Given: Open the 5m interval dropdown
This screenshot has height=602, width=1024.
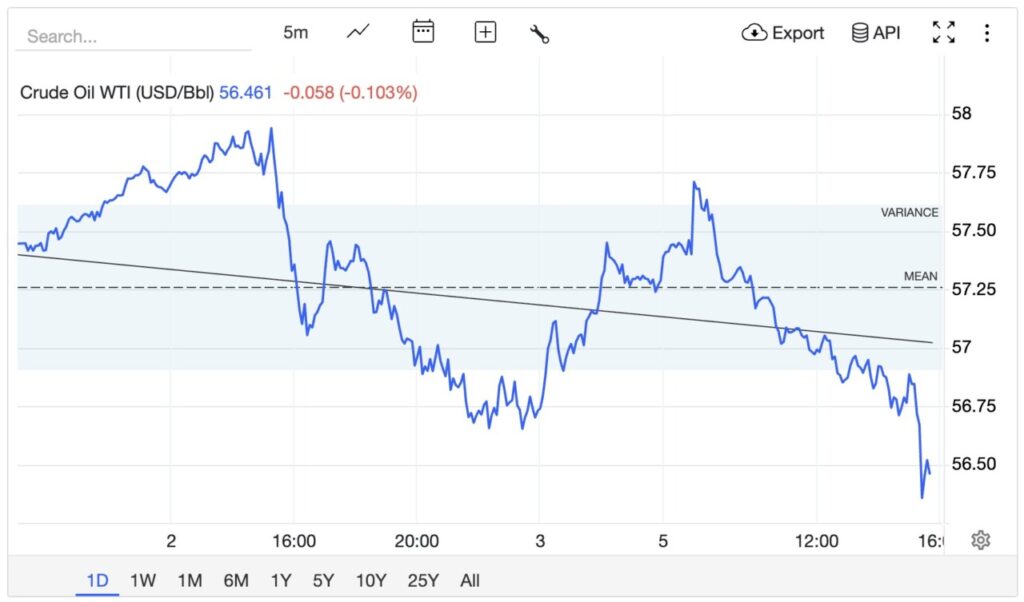Looking at the screenshot, I should [296, 32].
